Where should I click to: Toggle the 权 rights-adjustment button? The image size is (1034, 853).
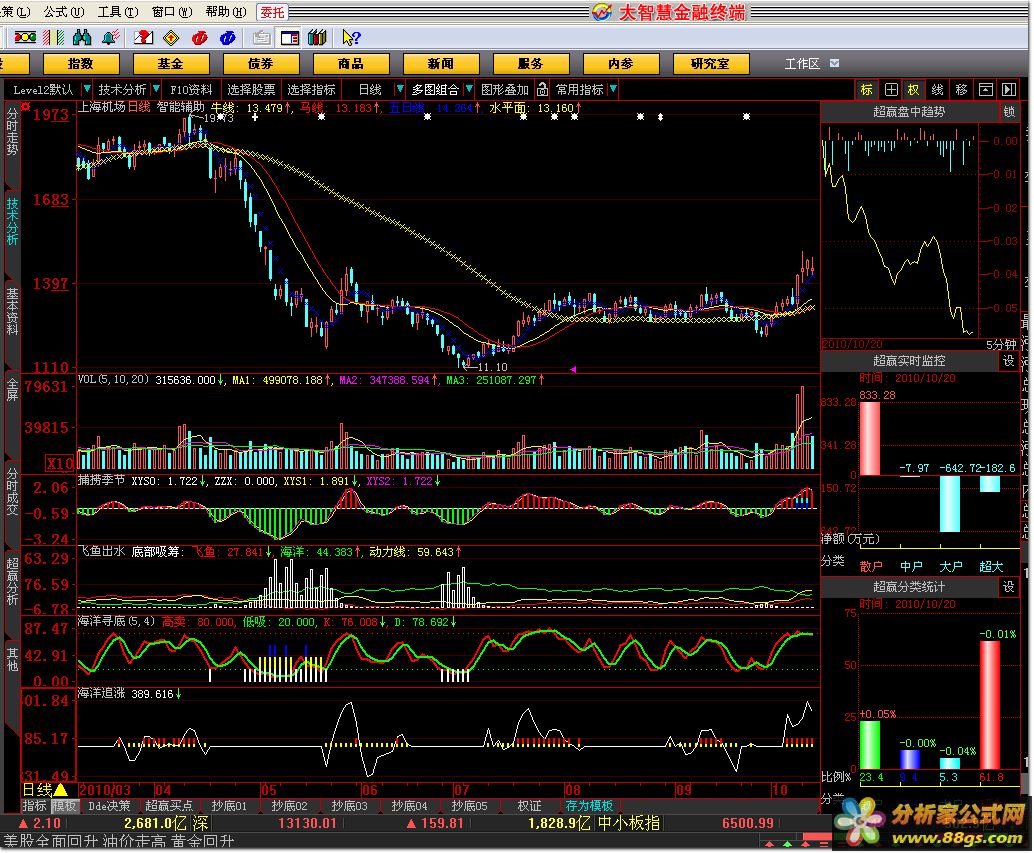tap(913, 90)
